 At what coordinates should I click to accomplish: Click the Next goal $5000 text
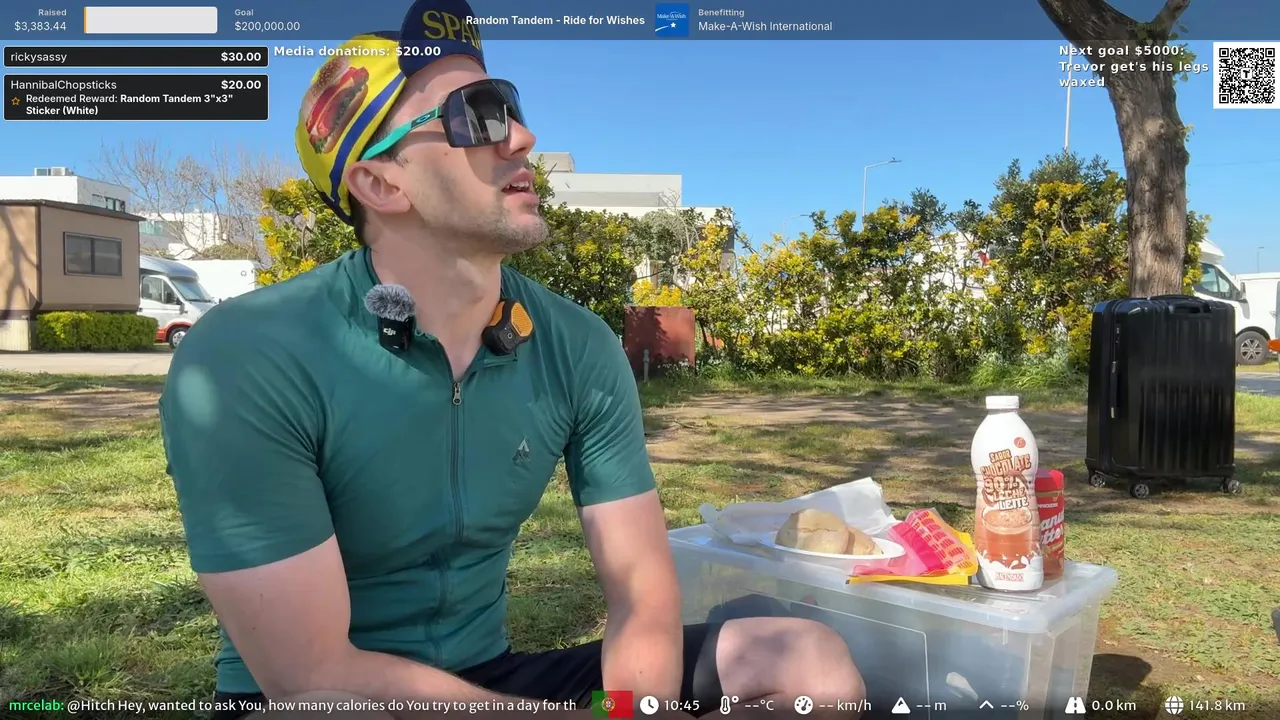(1133, 66)
